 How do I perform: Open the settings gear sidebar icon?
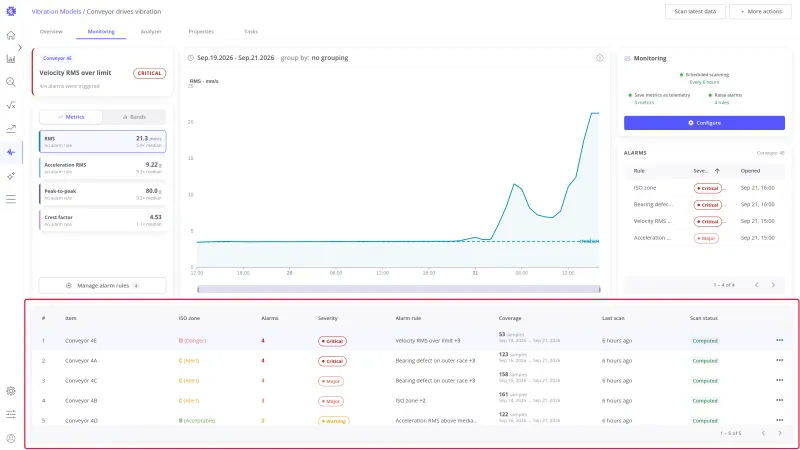[11, 391]
